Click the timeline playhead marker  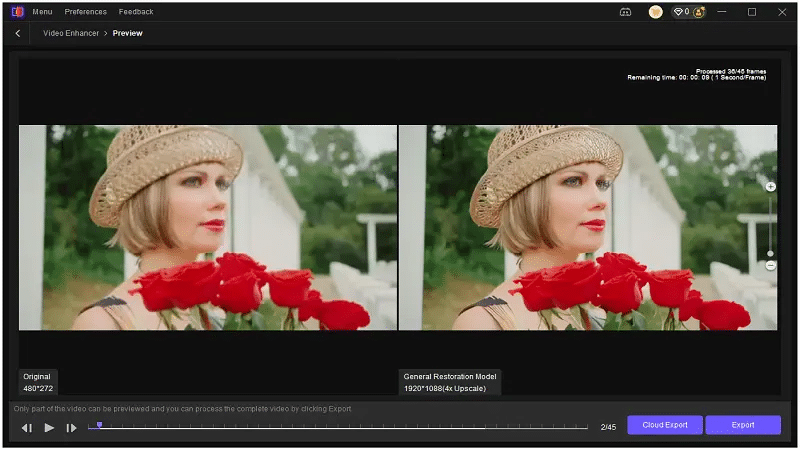[x=99, y=425]
